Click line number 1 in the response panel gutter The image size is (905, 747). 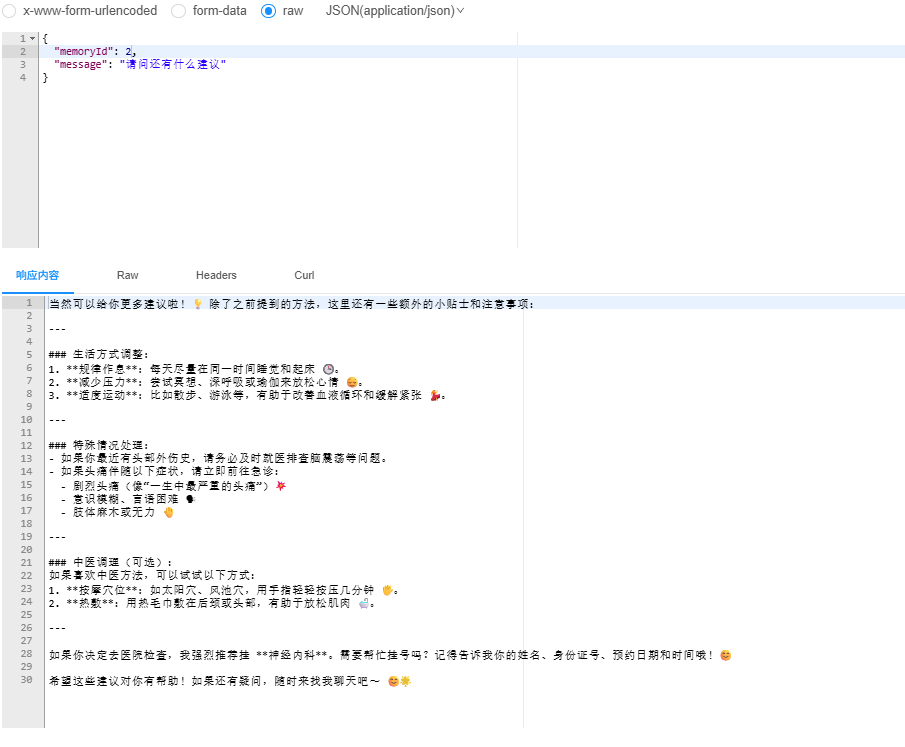click(31, 303)
